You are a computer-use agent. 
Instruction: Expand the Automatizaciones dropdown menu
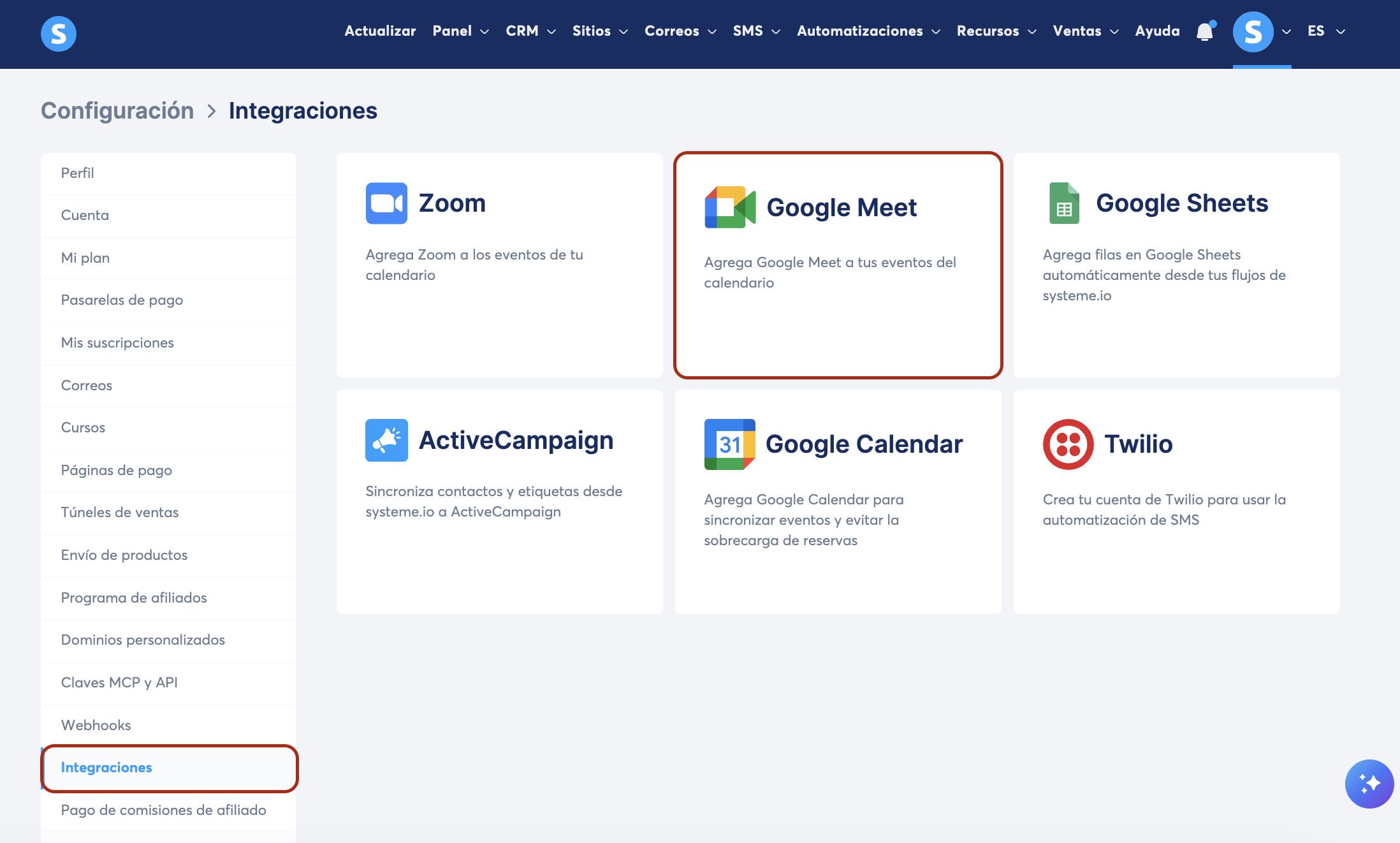click(x=869, y=31)
